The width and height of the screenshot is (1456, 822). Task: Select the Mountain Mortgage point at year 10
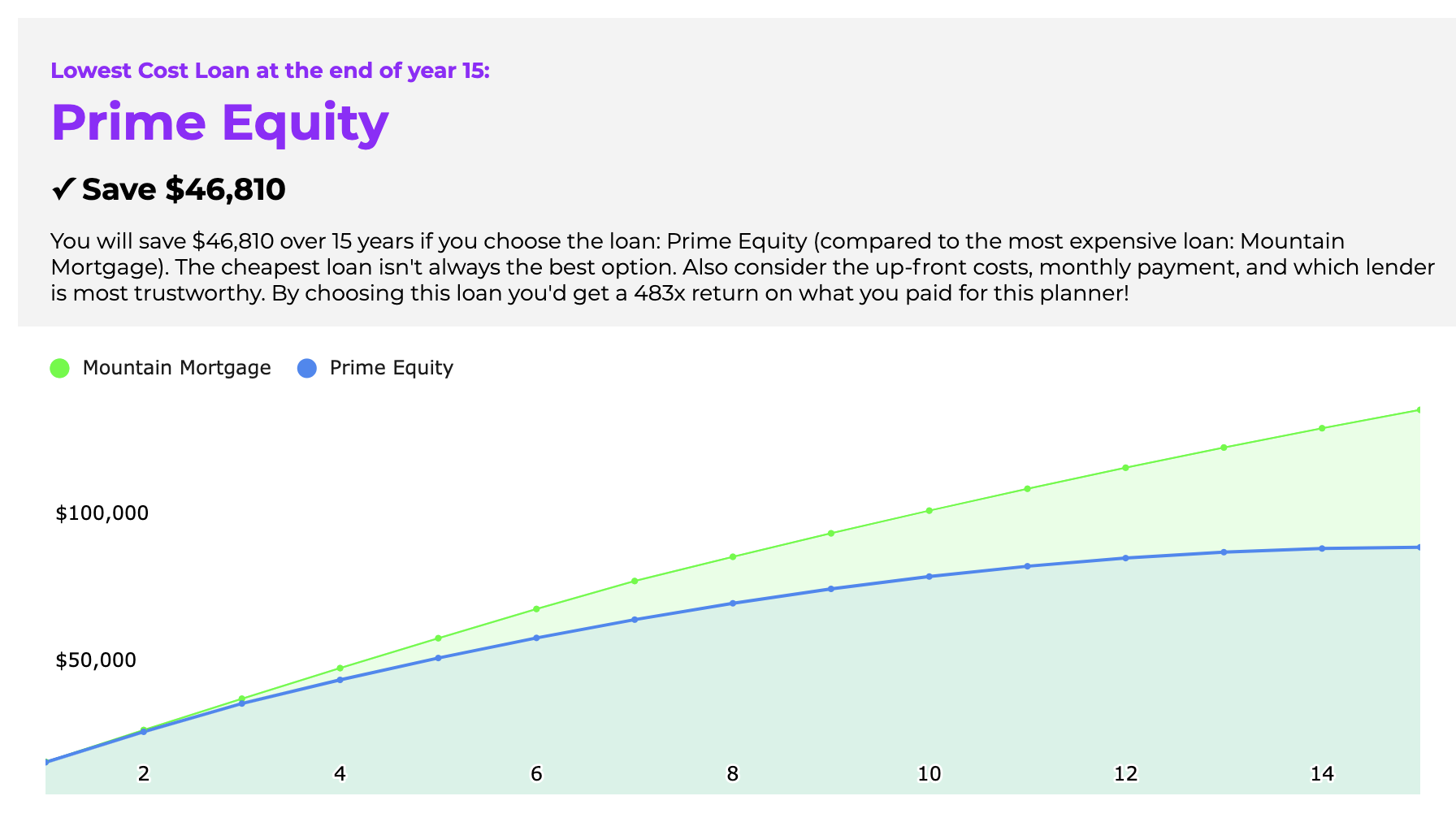929,511
